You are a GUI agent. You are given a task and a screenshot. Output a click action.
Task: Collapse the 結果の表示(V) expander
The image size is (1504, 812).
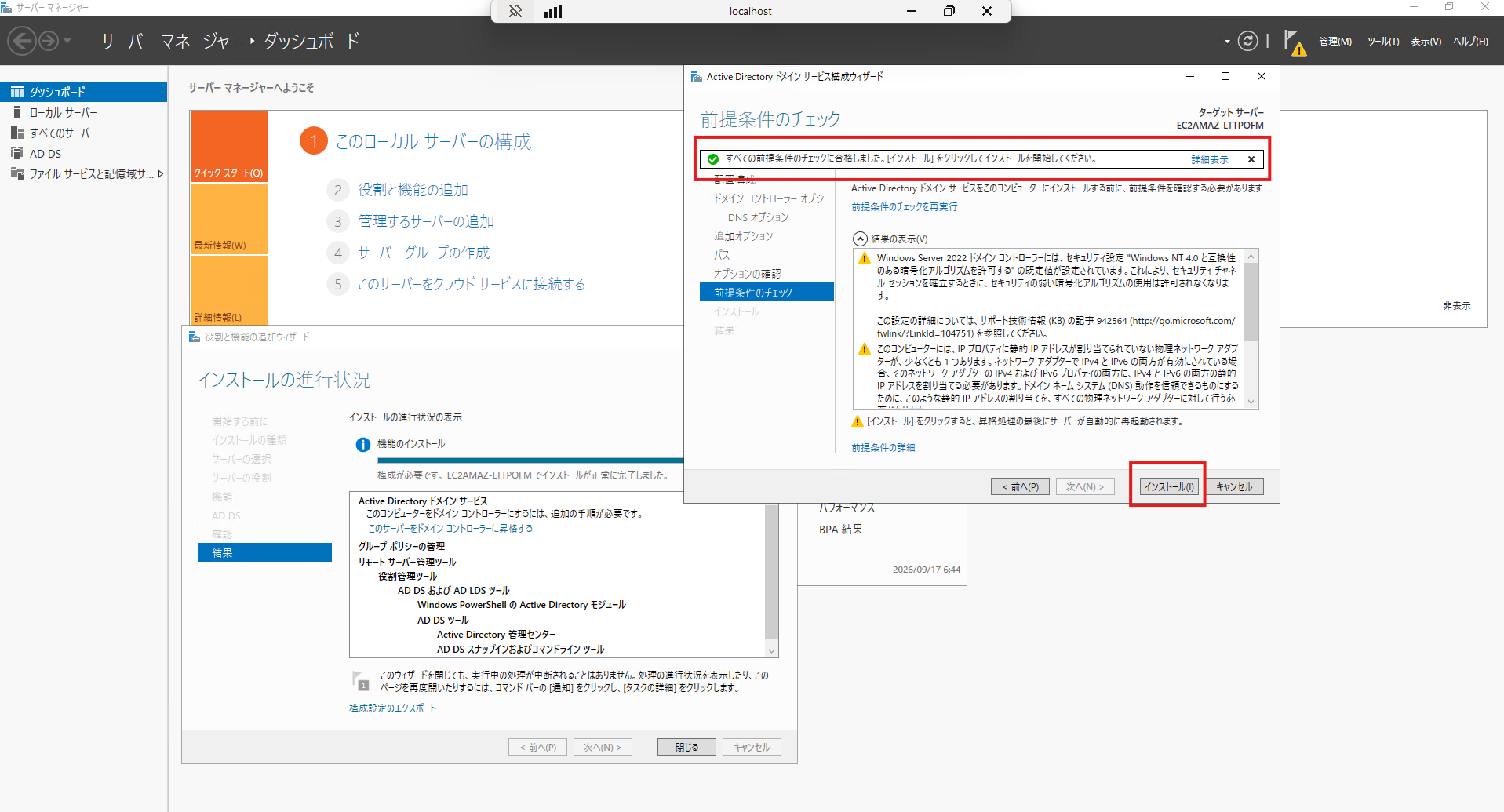click(860, 239)
